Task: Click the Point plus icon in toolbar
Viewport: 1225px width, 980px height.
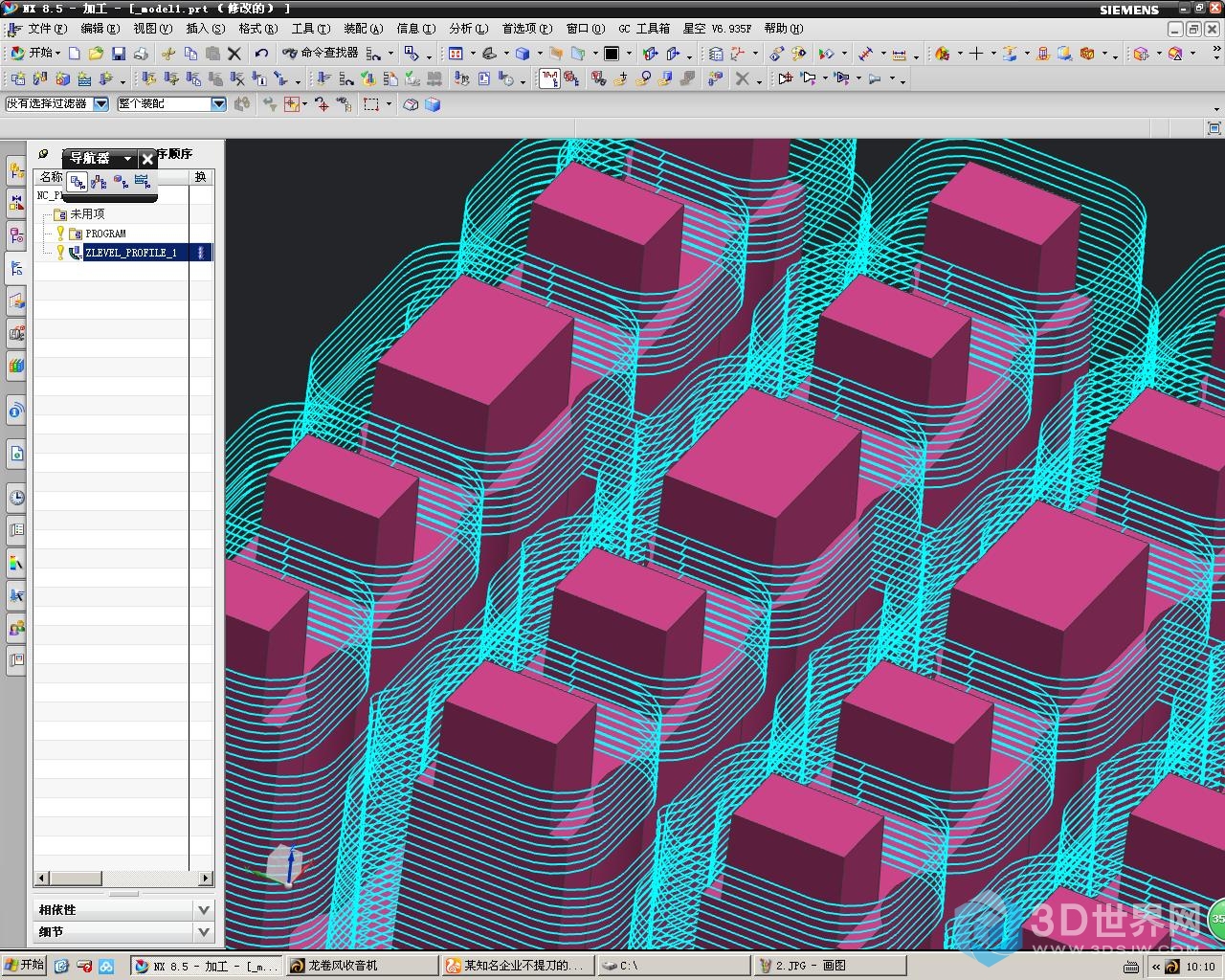Action: tap(975, 54)
